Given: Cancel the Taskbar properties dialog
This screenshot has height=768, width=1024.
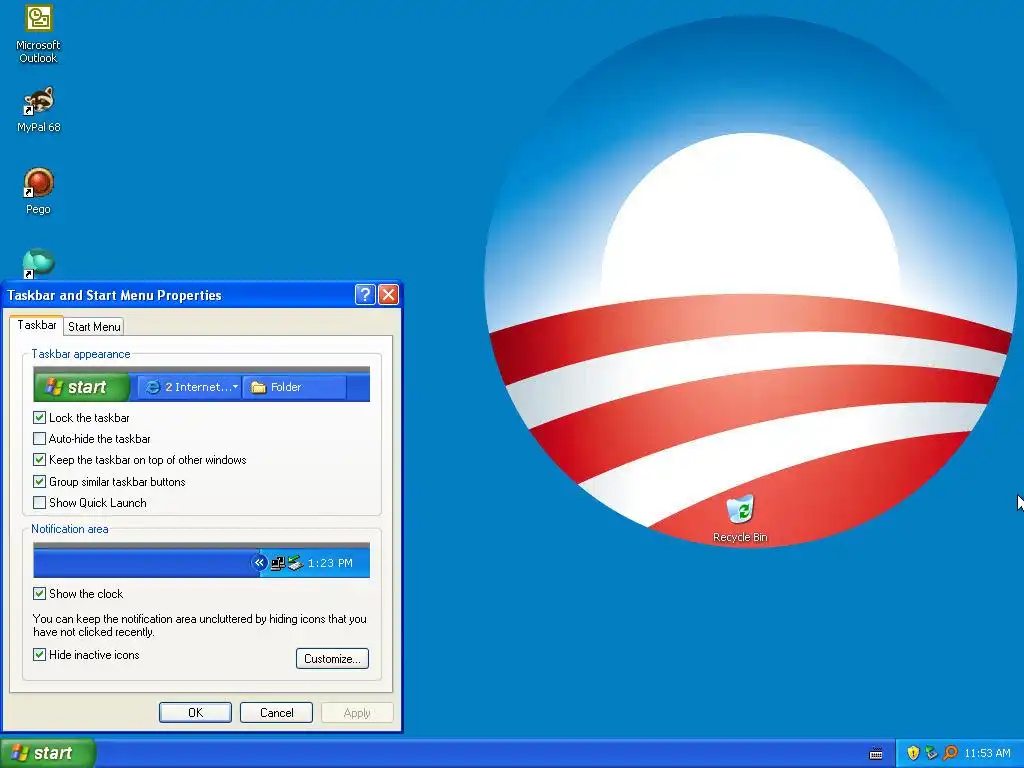Looking at the screenshot, I should coord(276,712).
